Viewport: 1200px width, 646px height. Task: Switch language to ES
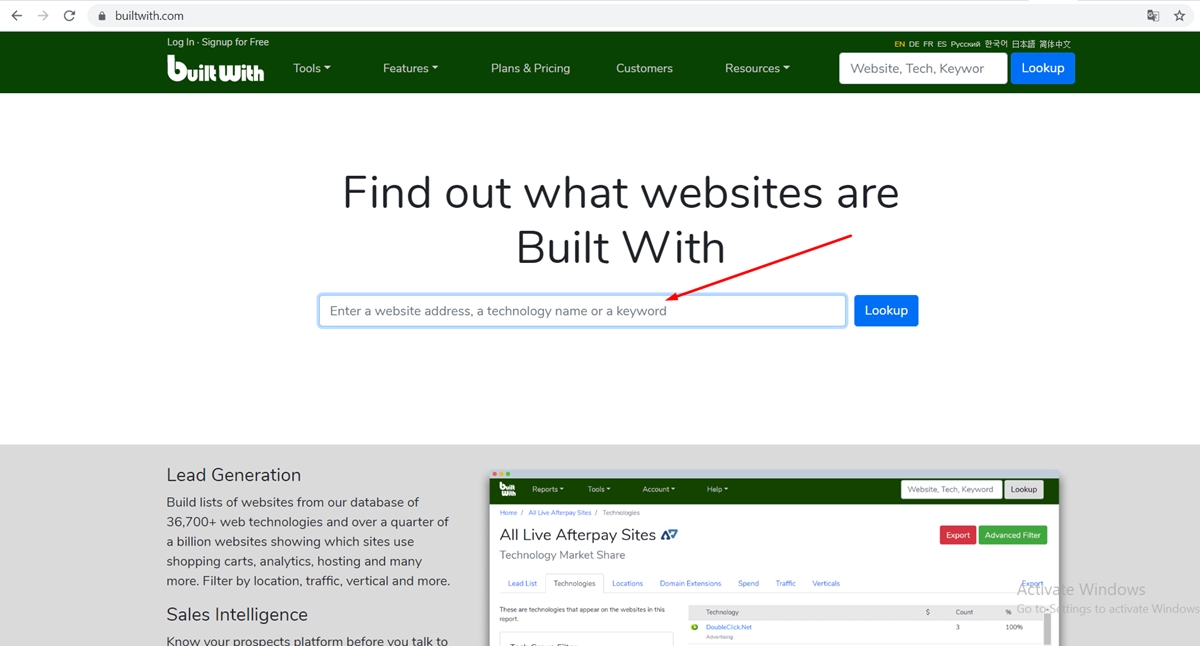tap(942, 44)
